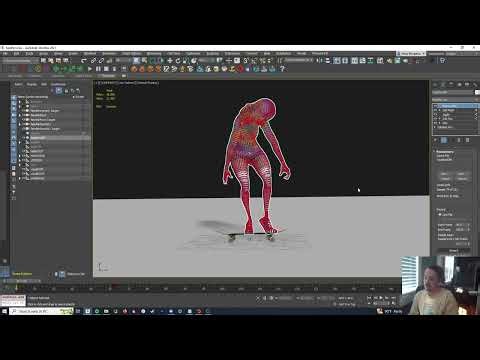
Task: Click the Windows taskbar search box
Action: [x=41, y=311]
